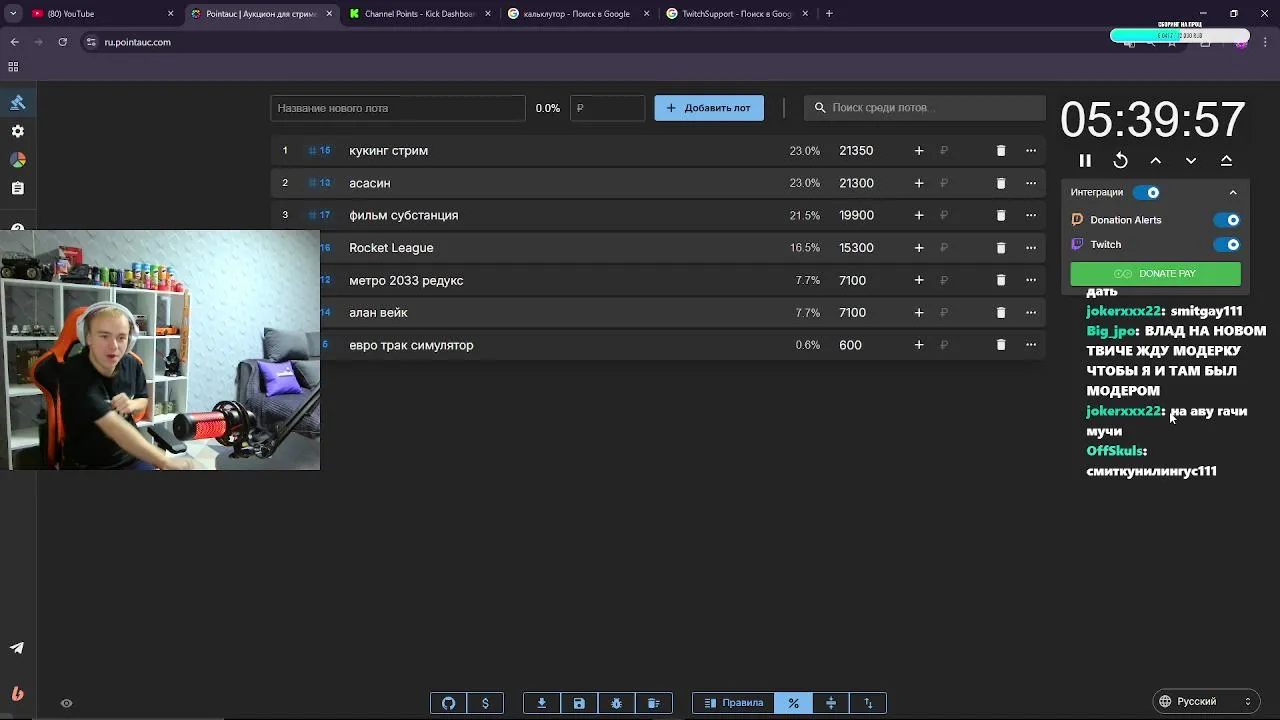Switch to the YouTube browser tab

pyautogui.click(x=100, y=14)
